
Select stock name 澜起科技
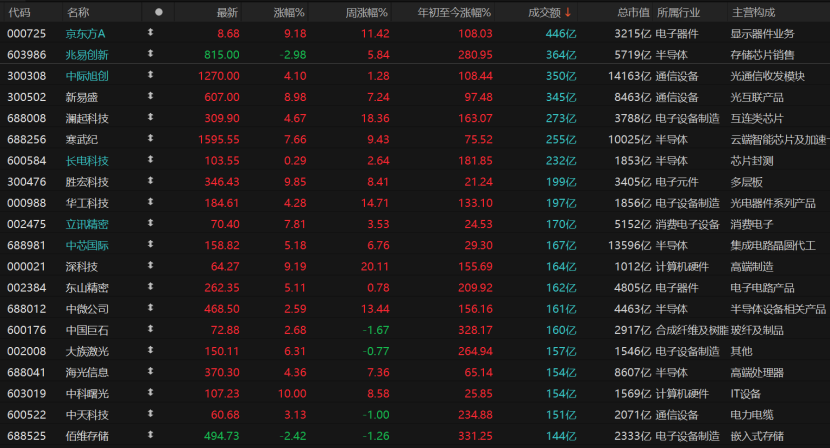(x=87, y=119)
